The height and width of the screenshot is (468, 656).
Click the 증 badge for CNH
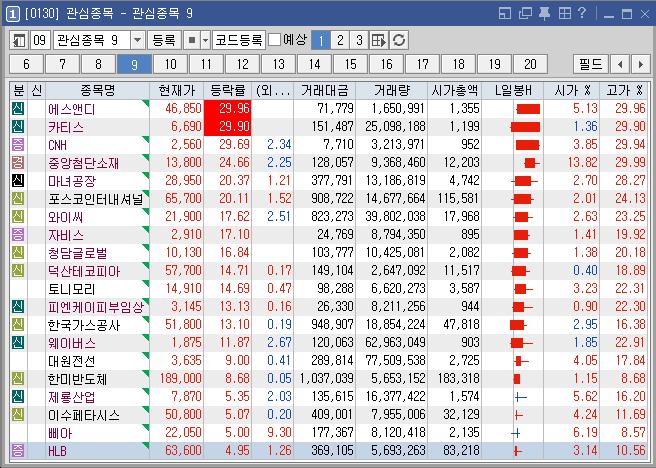pyautogui.click(x=18, y=145)
